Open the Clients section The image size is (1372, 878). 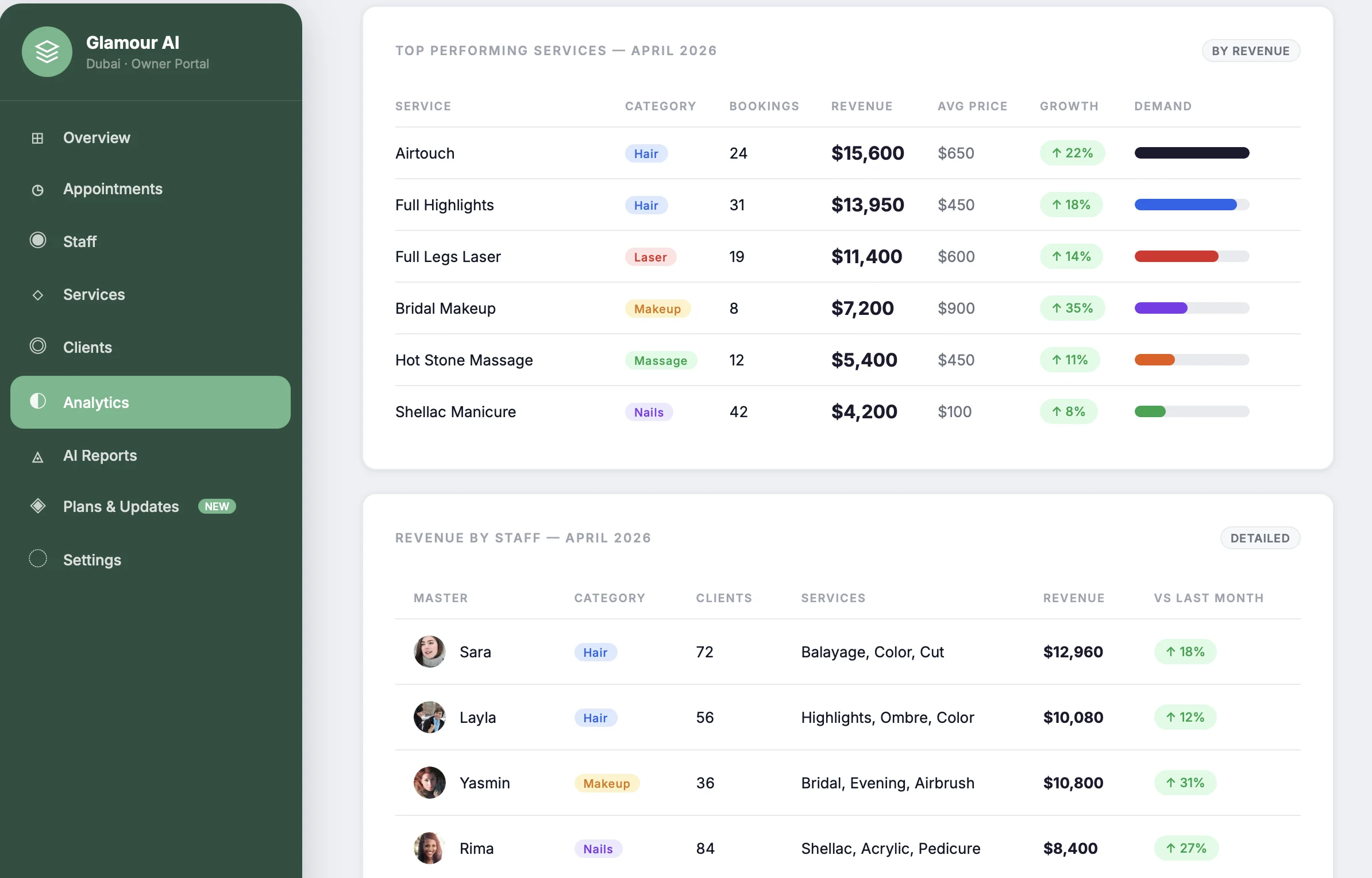(151, 347)
